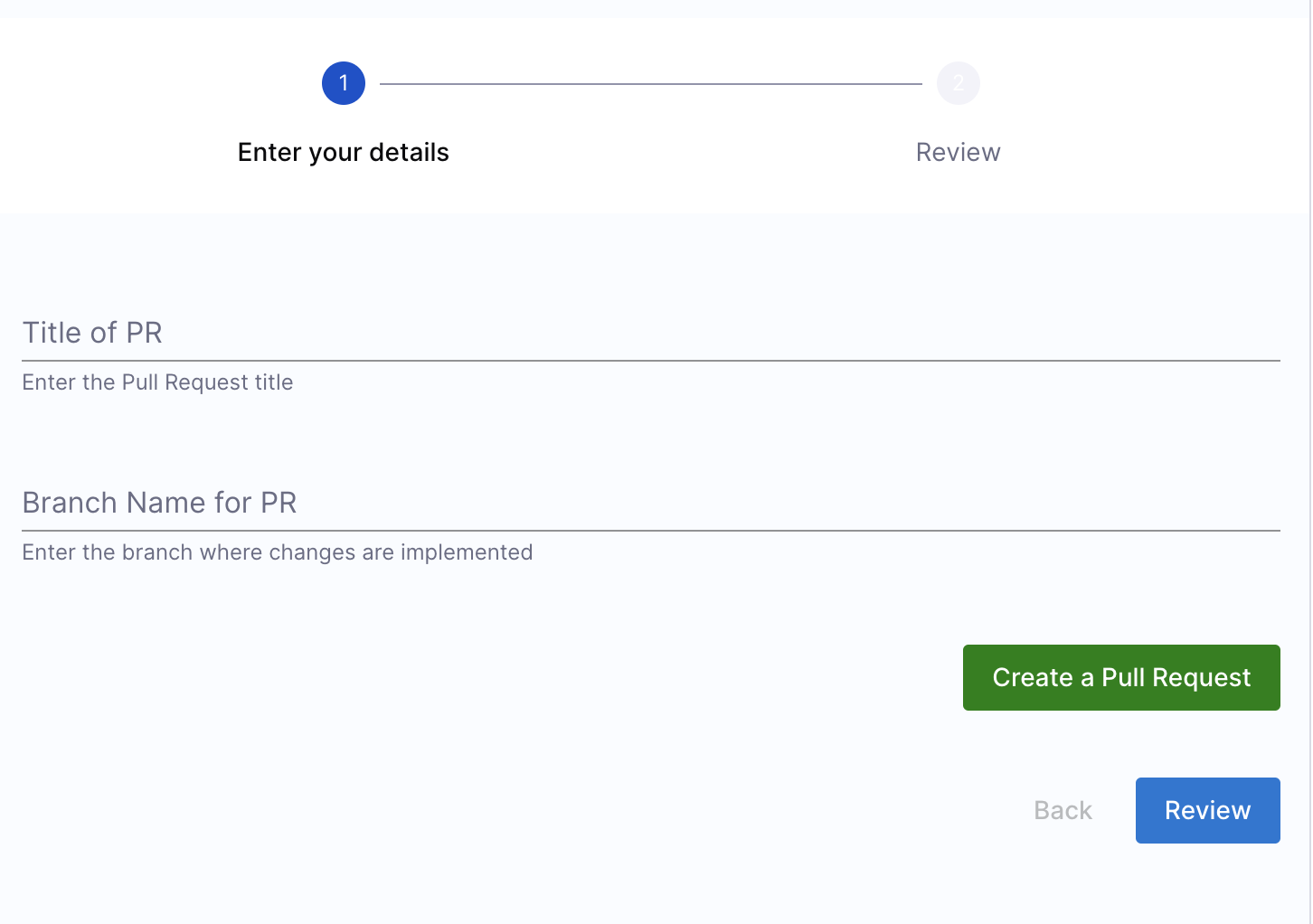Click the underline of the Branch Name field

pyautogui.click(x=651, y=530)
